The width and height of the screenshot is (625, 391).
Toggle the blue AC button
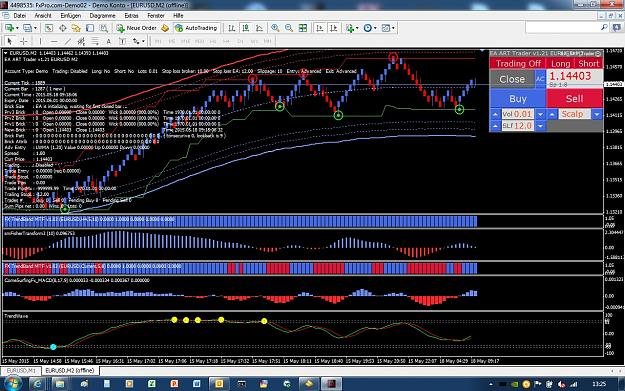tap(540, 79)
